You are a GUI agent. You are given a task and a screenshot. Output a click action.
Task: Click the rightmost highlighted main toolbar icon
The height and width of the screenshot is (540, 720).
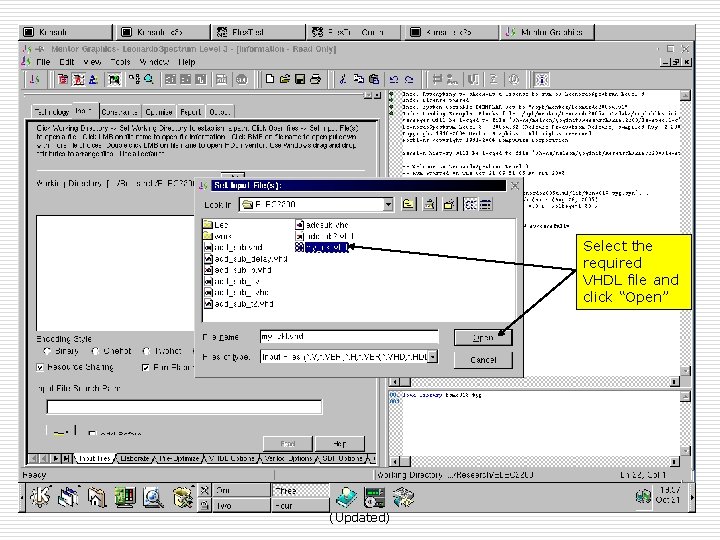pos(542,79)
